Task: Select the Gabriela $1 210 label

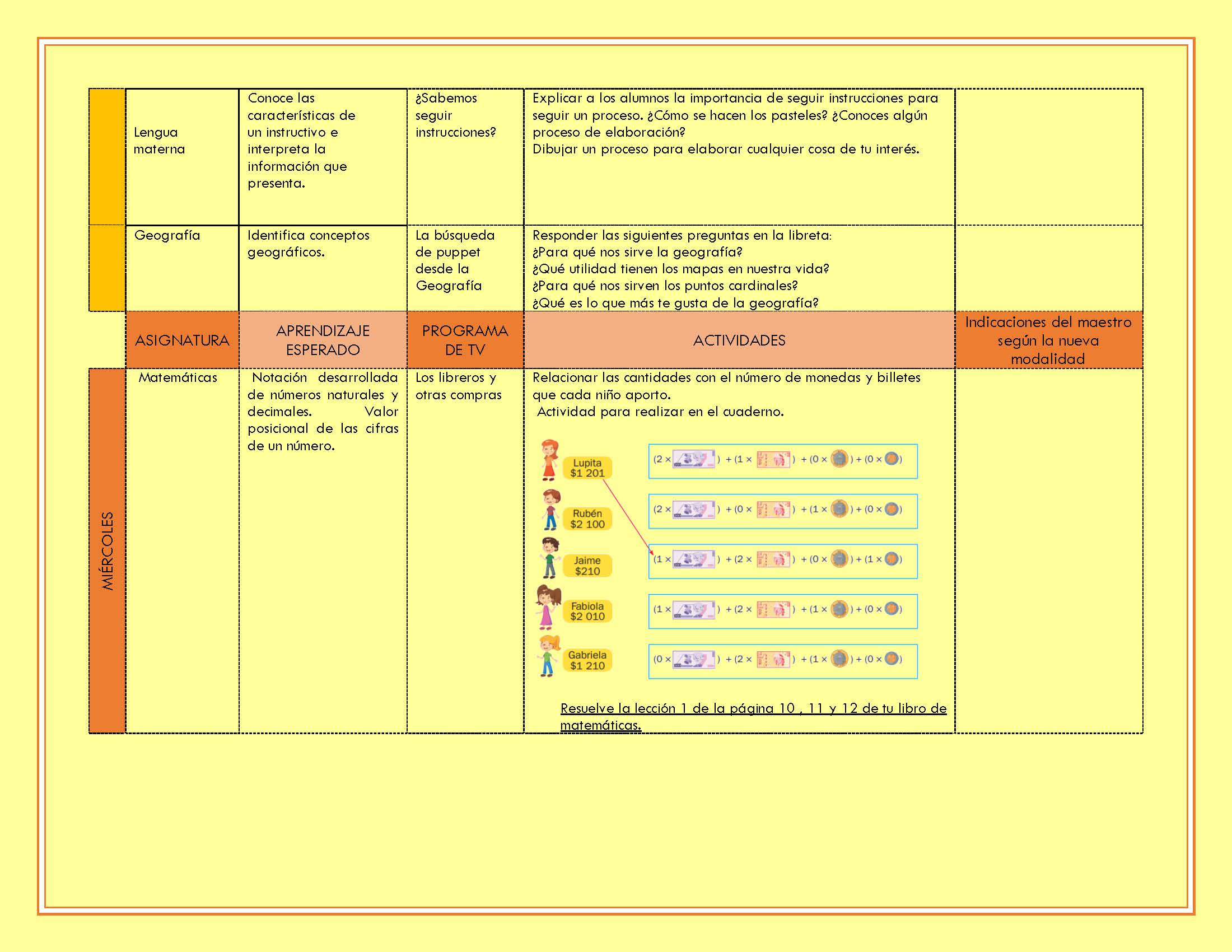Action: (587, 660)
